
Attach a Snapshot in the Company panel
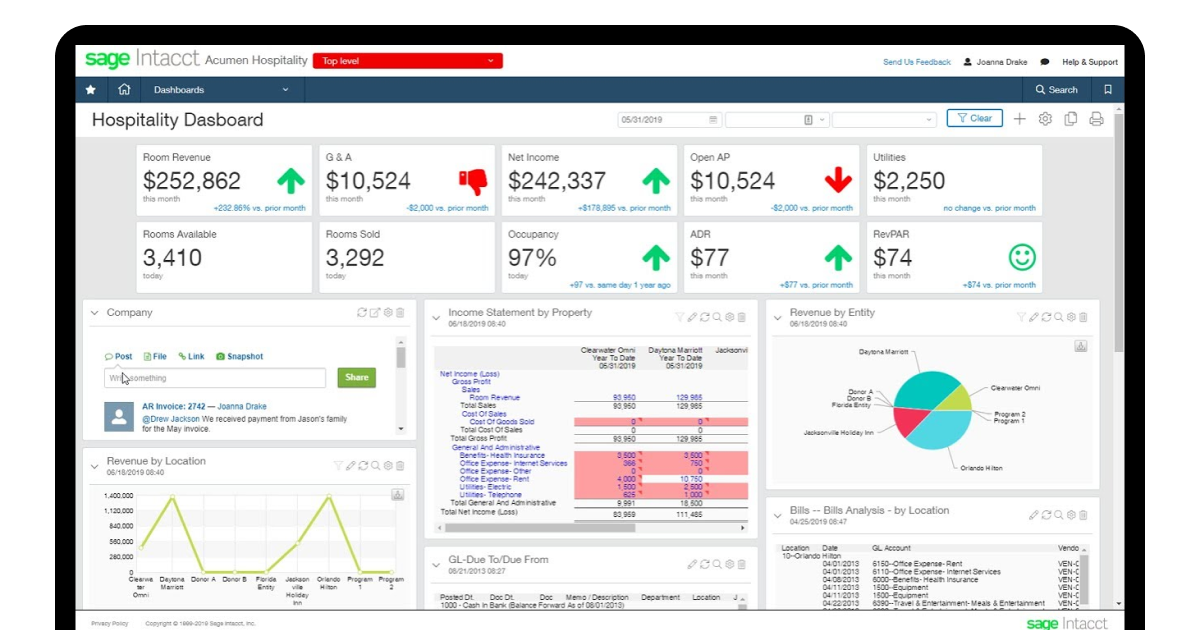pyautogui.click(x=238, y=356)
